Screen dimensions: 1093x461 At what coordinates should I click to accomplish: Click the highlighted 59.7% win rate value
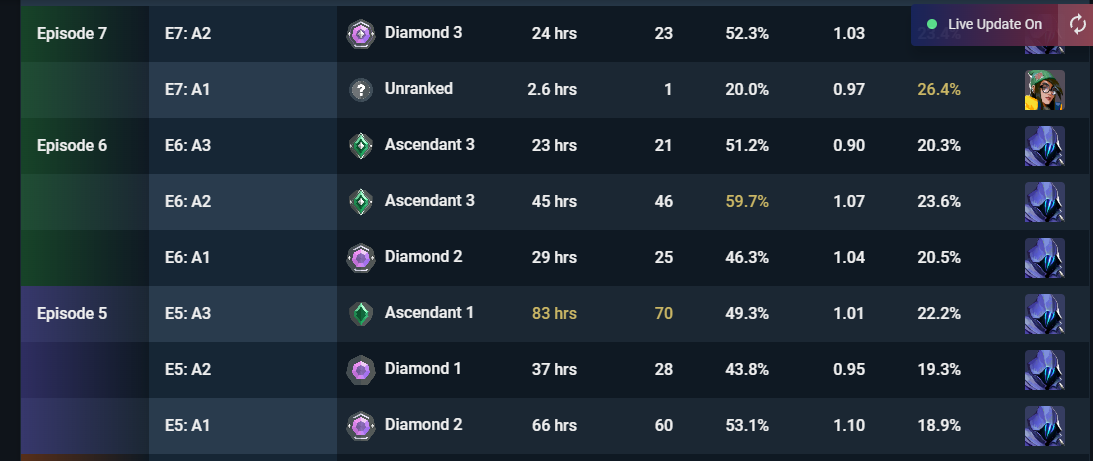tap(747, 202)
